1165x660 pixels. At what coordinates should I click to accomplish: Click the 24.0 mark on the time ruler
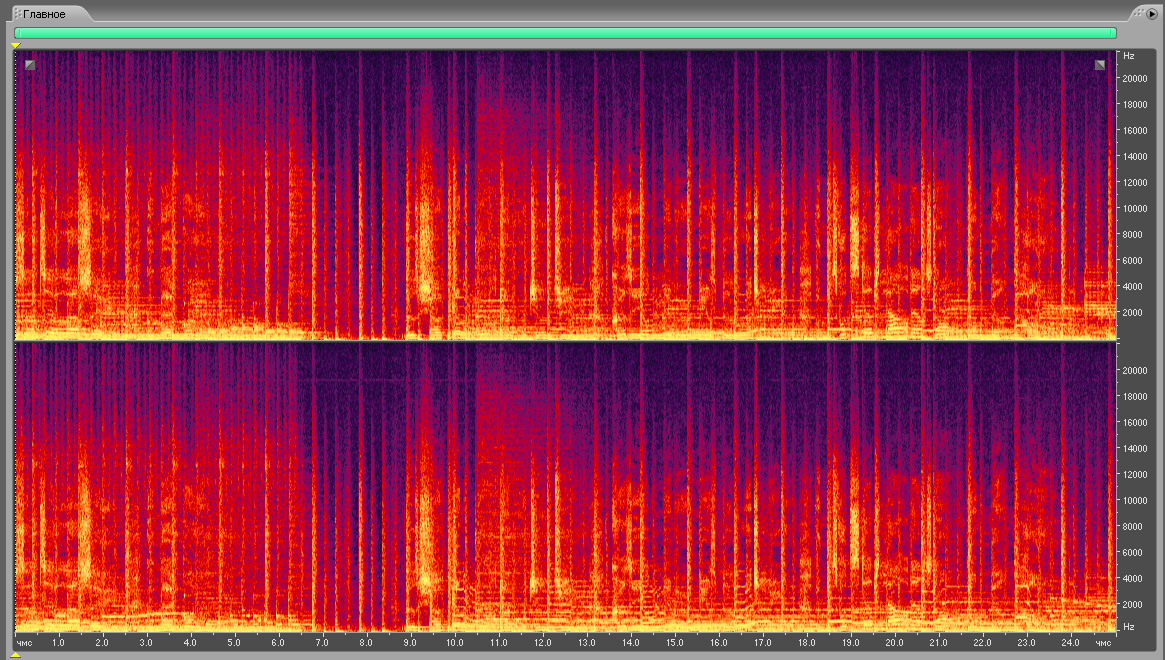click(1071, 643)
